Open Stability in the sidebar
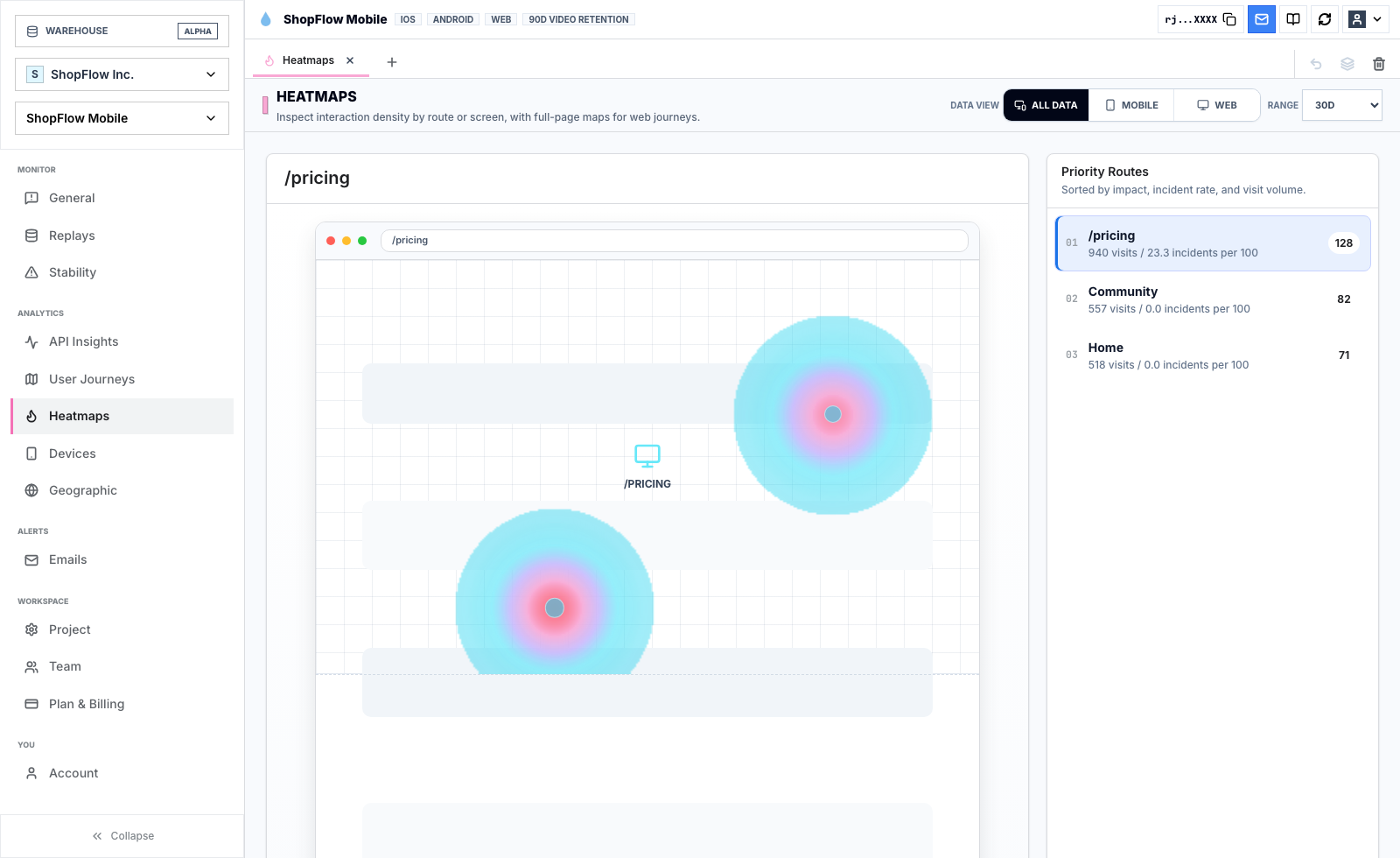1400x858 pixels. point(122,272)
